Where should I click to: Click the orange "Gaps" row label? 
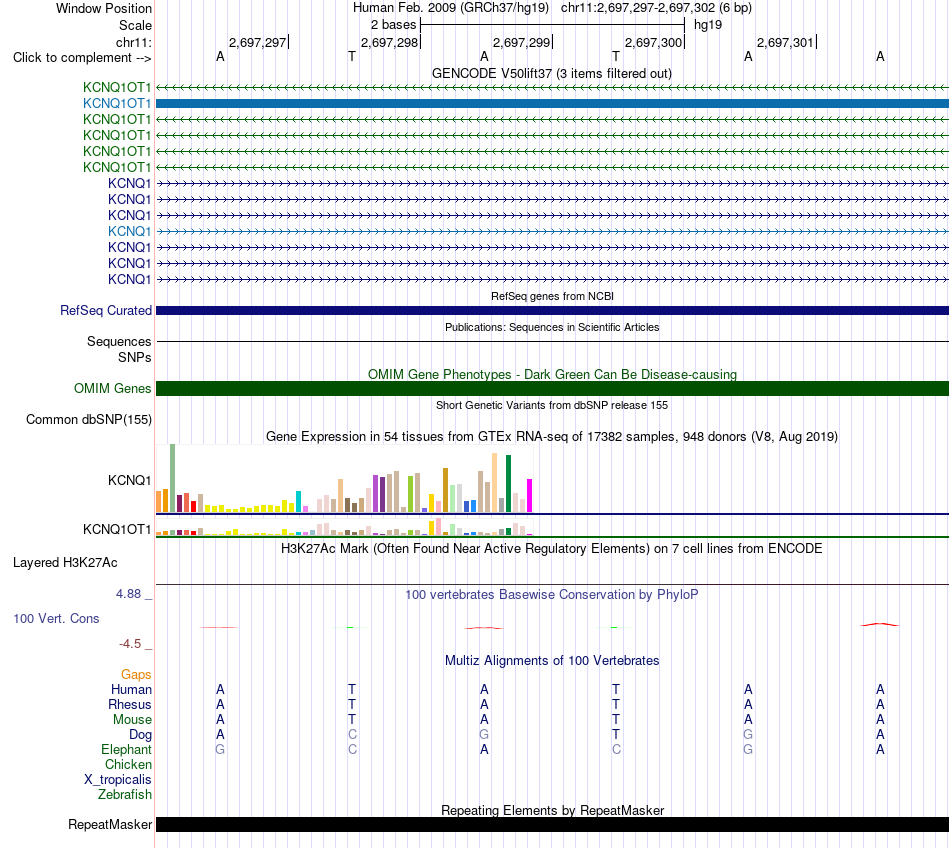[136, 675]
